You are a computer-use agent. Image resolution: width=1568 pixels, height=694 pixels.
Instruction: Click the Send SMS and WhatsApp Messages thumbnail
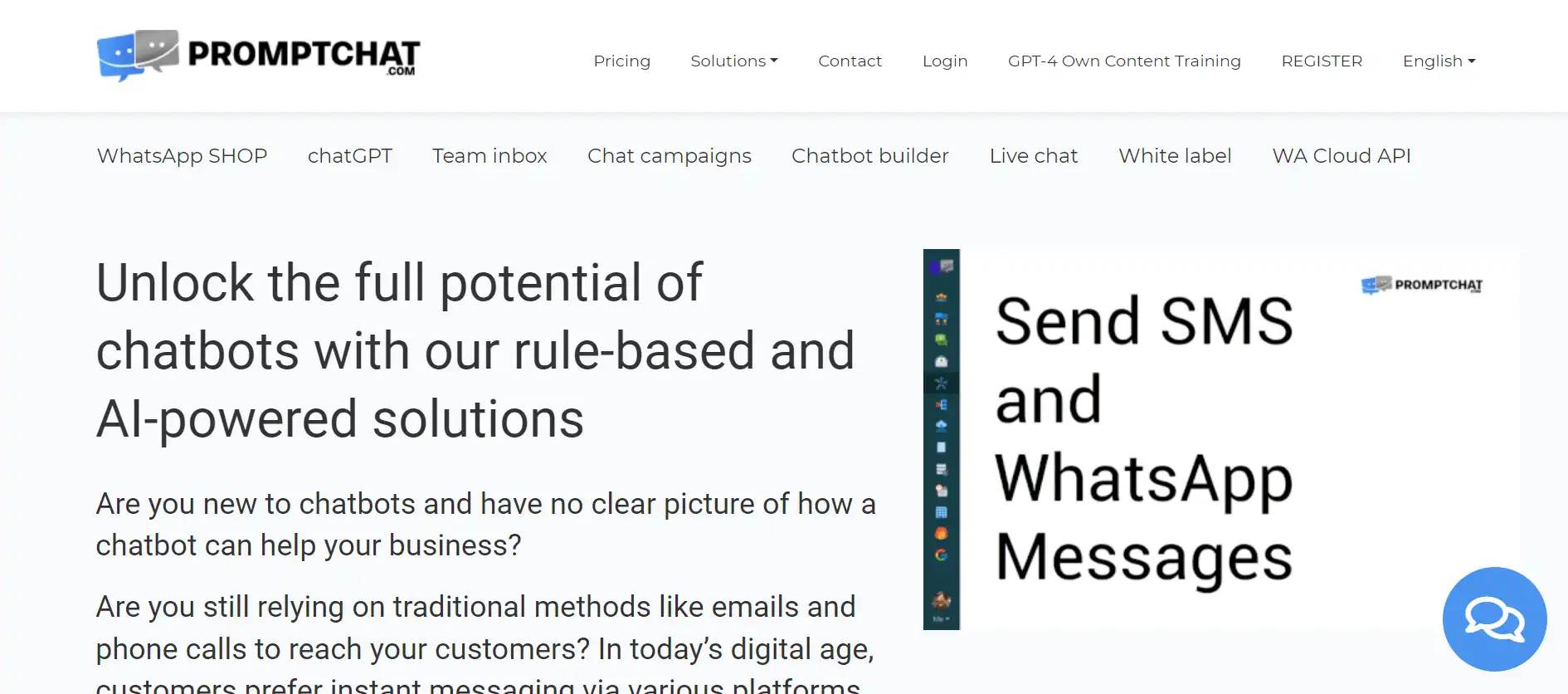point(1221,439)
